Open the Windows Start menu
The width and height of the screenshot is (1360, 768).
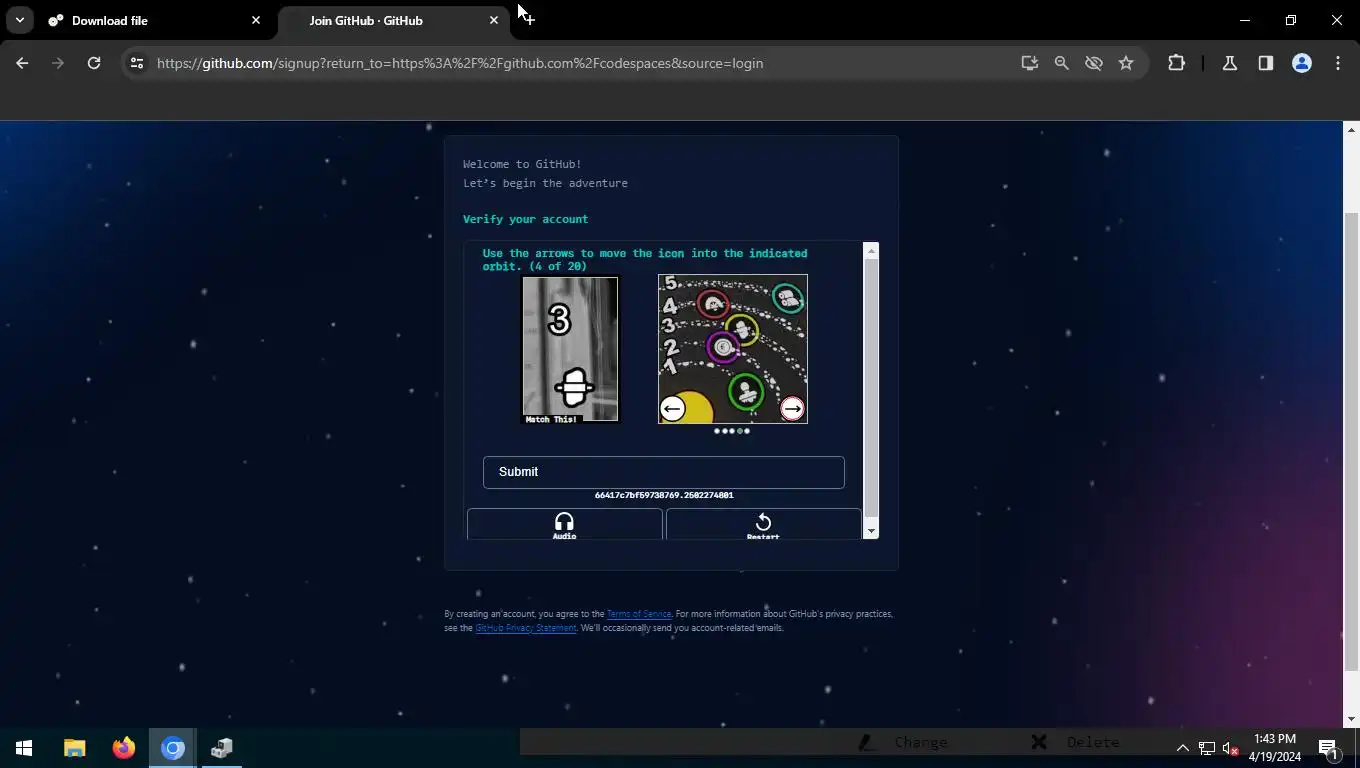24,748
